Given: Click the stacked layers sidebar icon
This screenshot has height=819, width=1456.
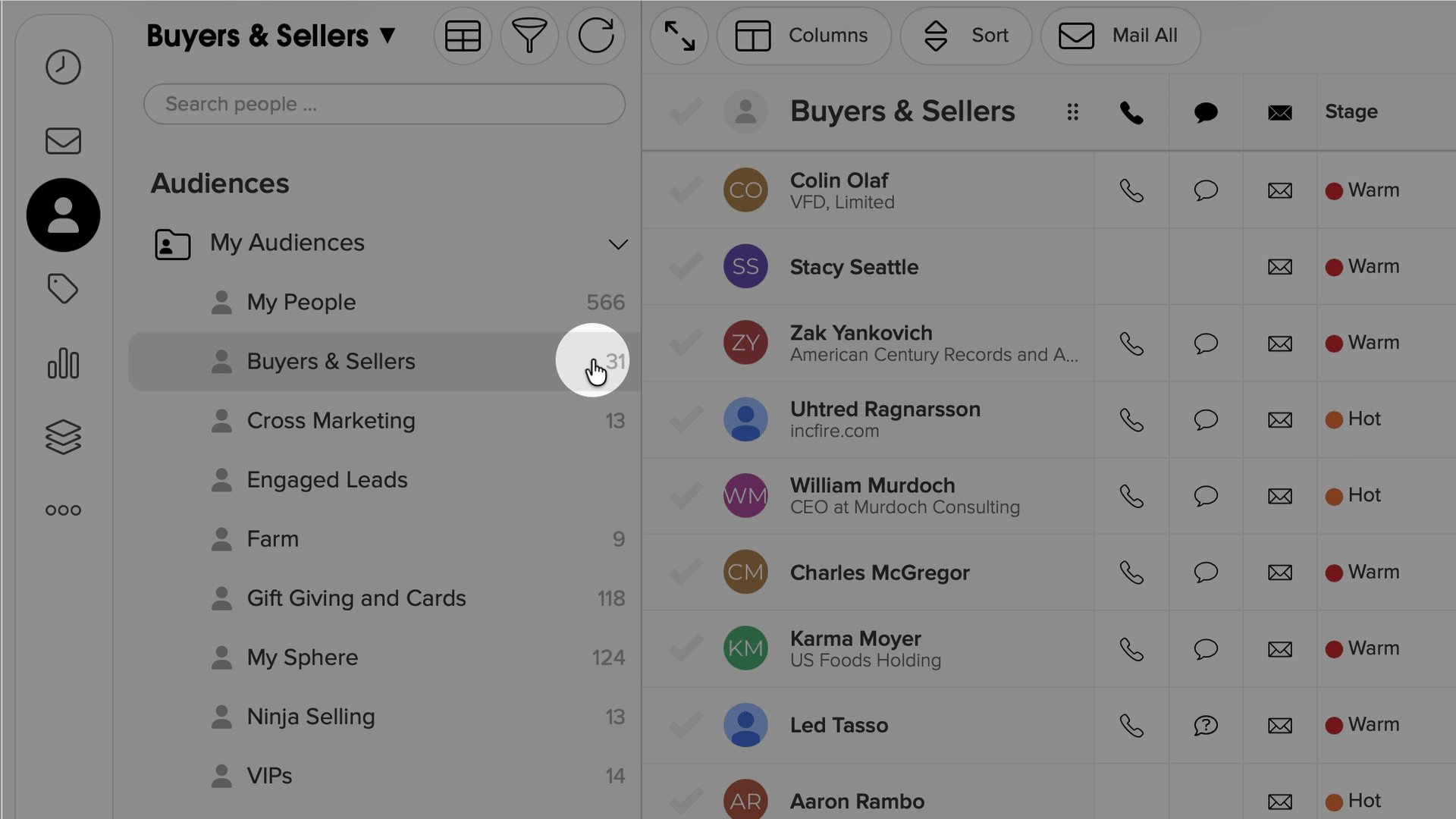Looking at the screenshot, I should (63, 437).
